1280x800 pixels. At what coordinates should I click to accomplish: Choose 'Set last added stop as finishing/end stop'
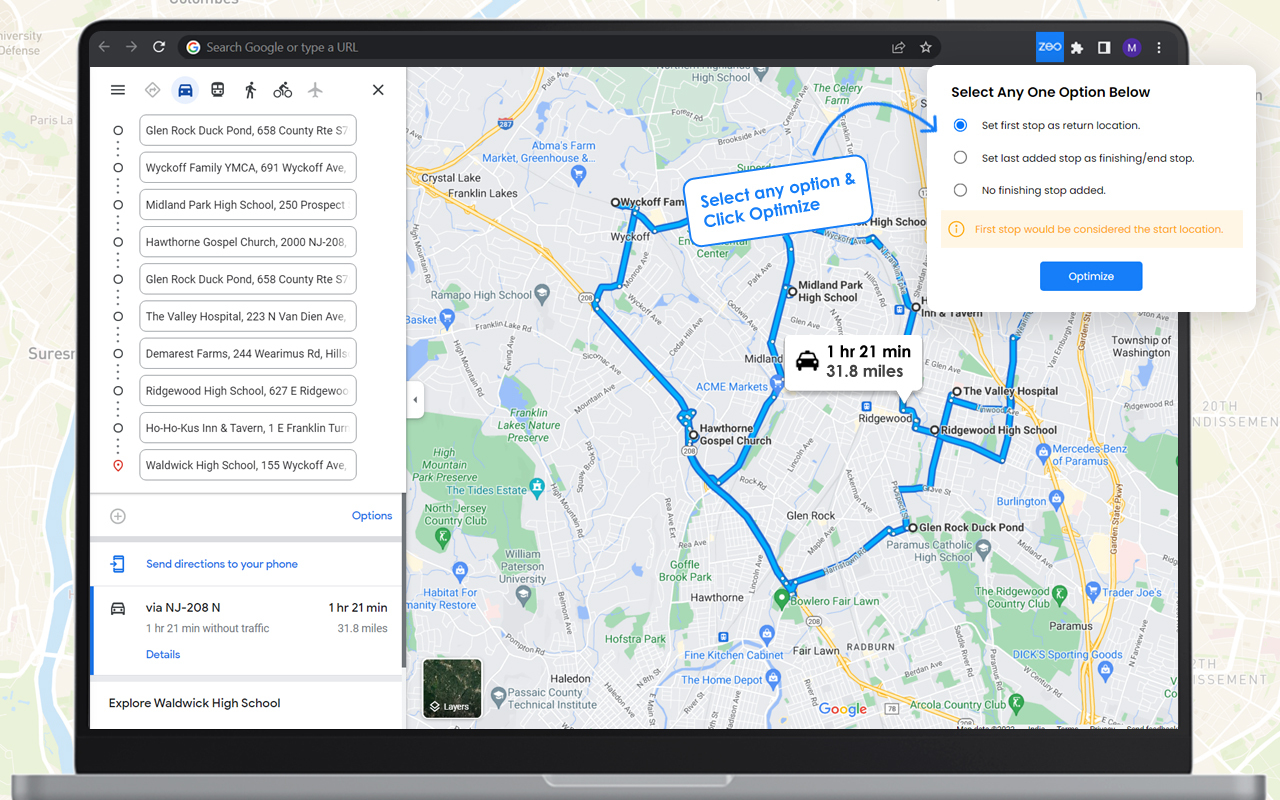960,157
